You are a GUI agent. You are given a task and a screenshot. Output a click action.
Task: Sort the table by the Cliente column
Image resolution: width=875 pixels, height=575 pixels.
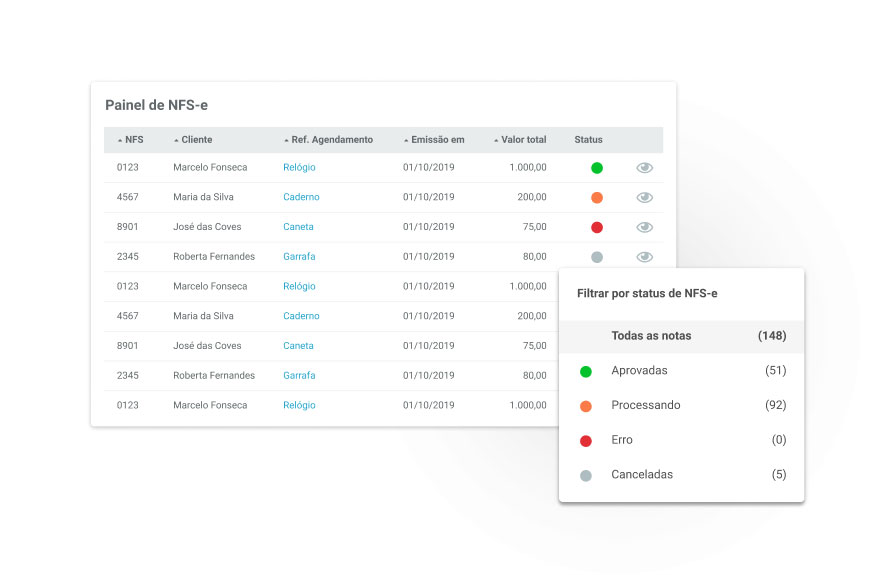point(193,140)
